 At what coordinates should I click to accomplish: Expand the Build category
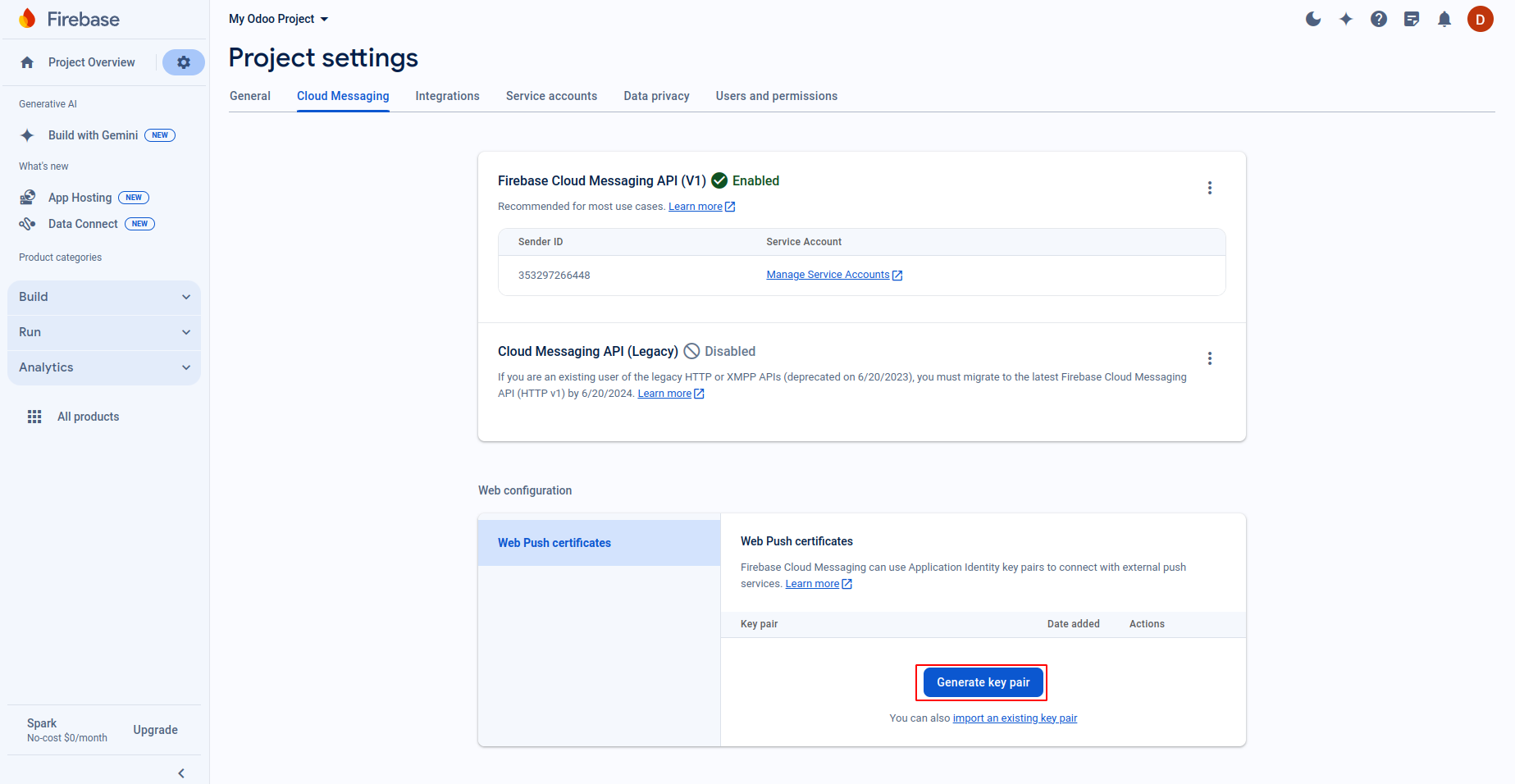click(104, 297)
